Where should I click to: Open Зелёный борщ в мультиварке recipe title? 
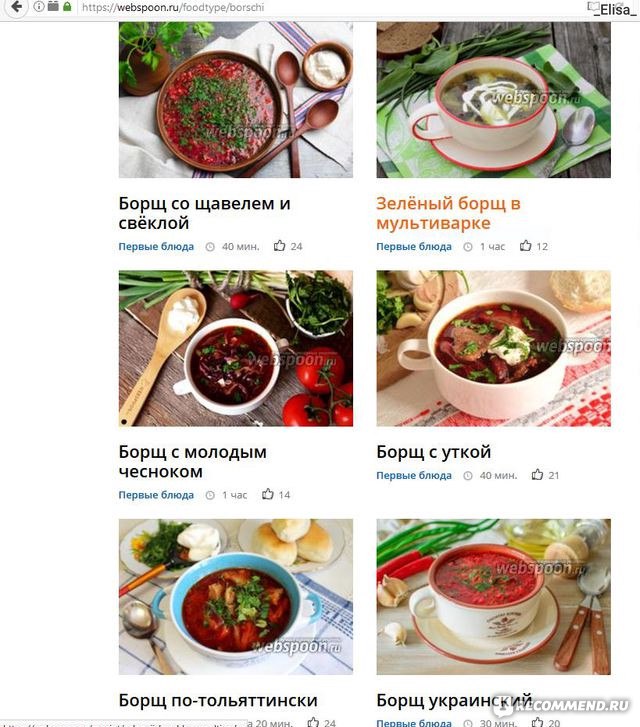point(448,213)
